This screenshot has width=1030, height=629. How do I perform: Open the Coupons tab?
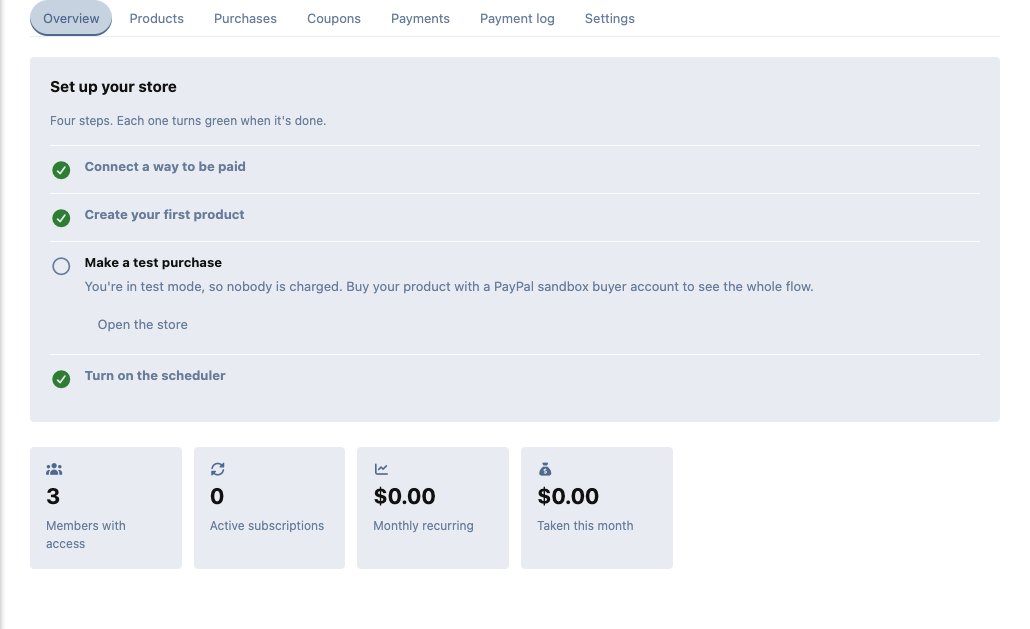pyautogui.click(x=334, y=18)
